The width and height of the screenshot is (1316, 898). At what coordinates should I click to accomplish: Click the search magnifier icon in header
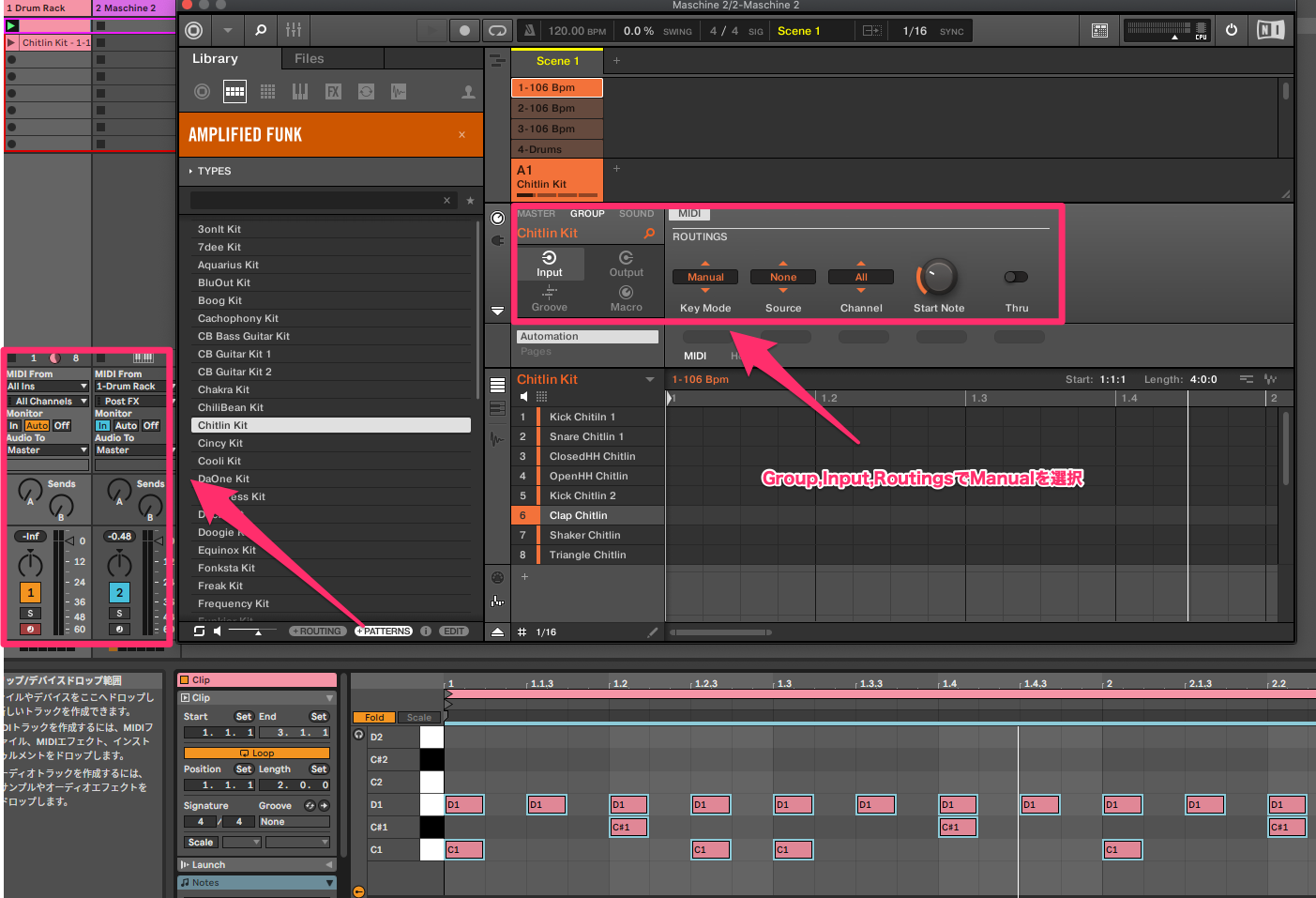click(261, 31)
